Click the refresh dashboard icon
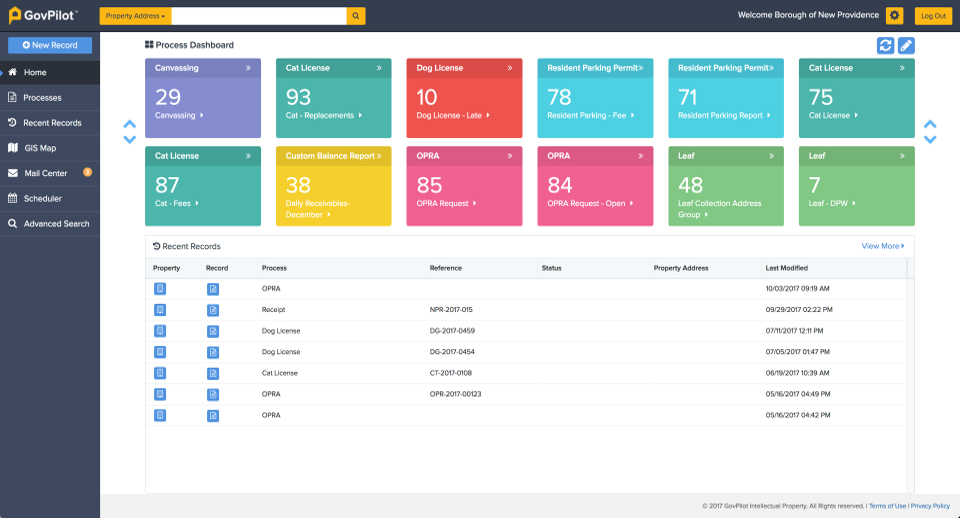 pos(885,45)
